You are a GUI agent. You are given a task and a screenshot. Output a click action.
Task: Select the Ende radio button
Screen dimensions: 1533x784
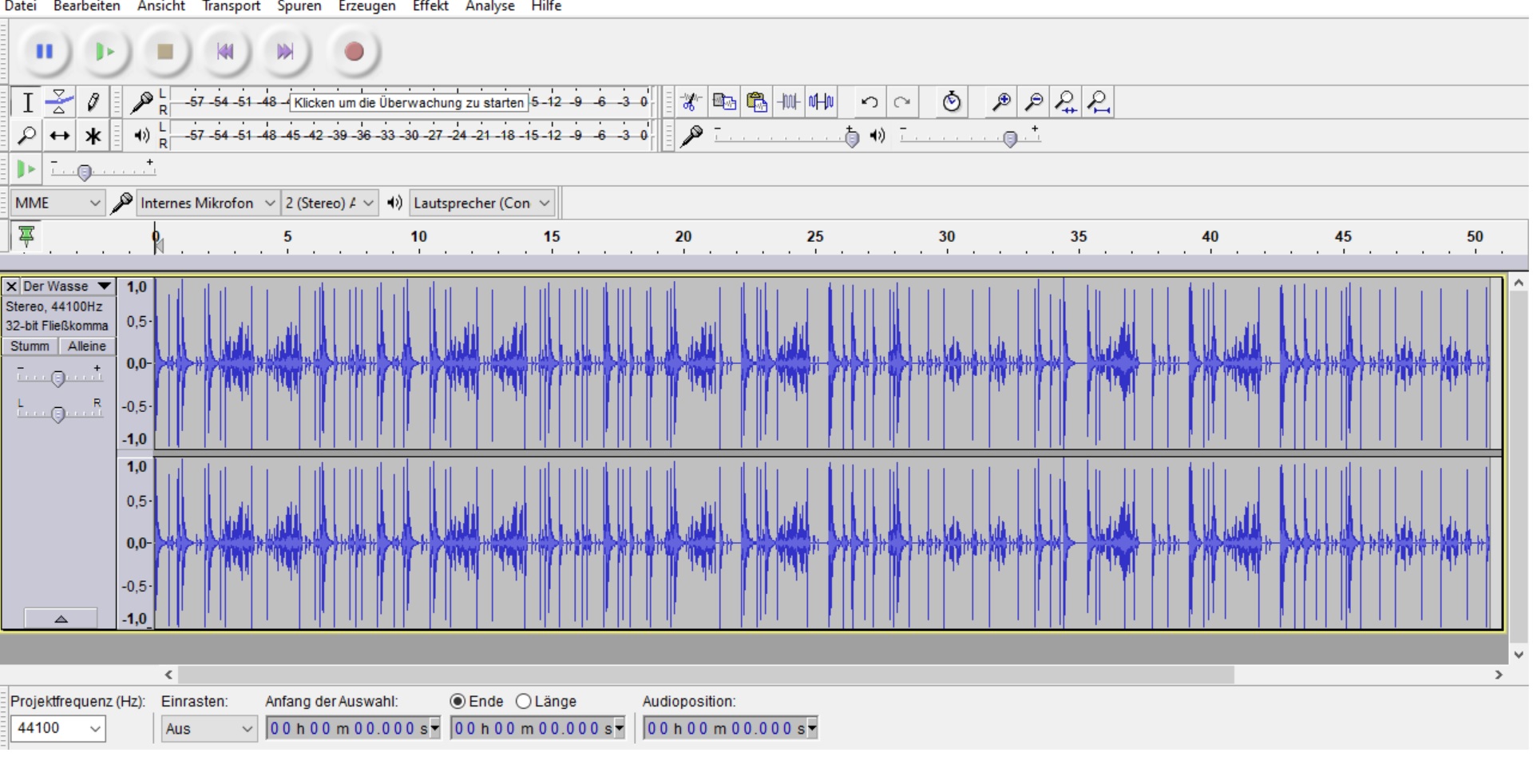[x=458, y=701]
